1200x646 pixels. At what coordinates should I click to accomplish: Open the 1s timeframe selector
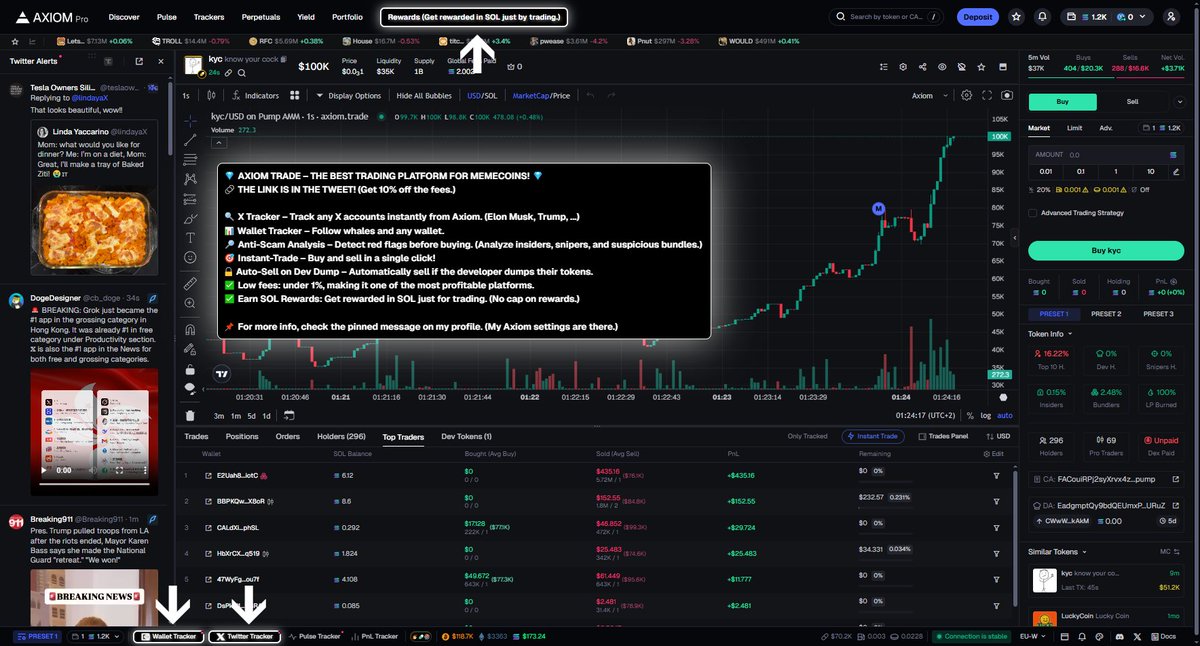186,95
